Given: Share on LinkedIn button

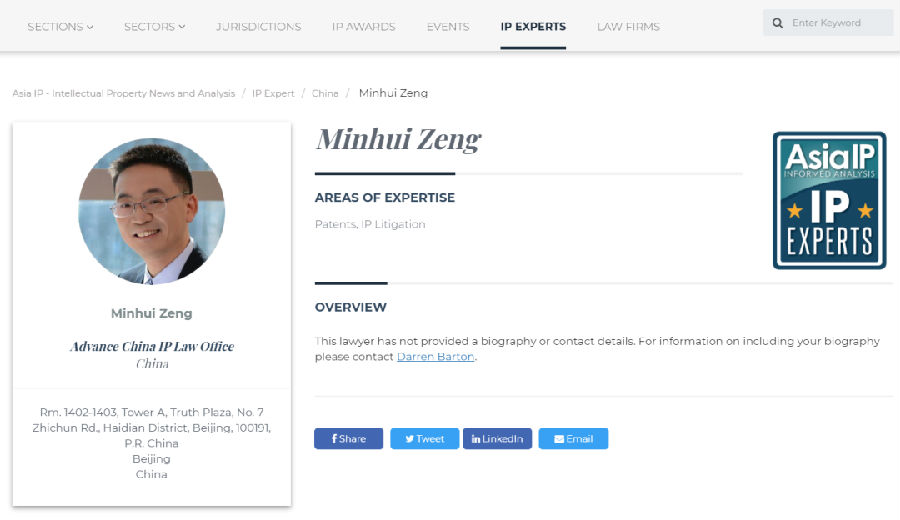Looking at the screenshot, I should 498,438.
